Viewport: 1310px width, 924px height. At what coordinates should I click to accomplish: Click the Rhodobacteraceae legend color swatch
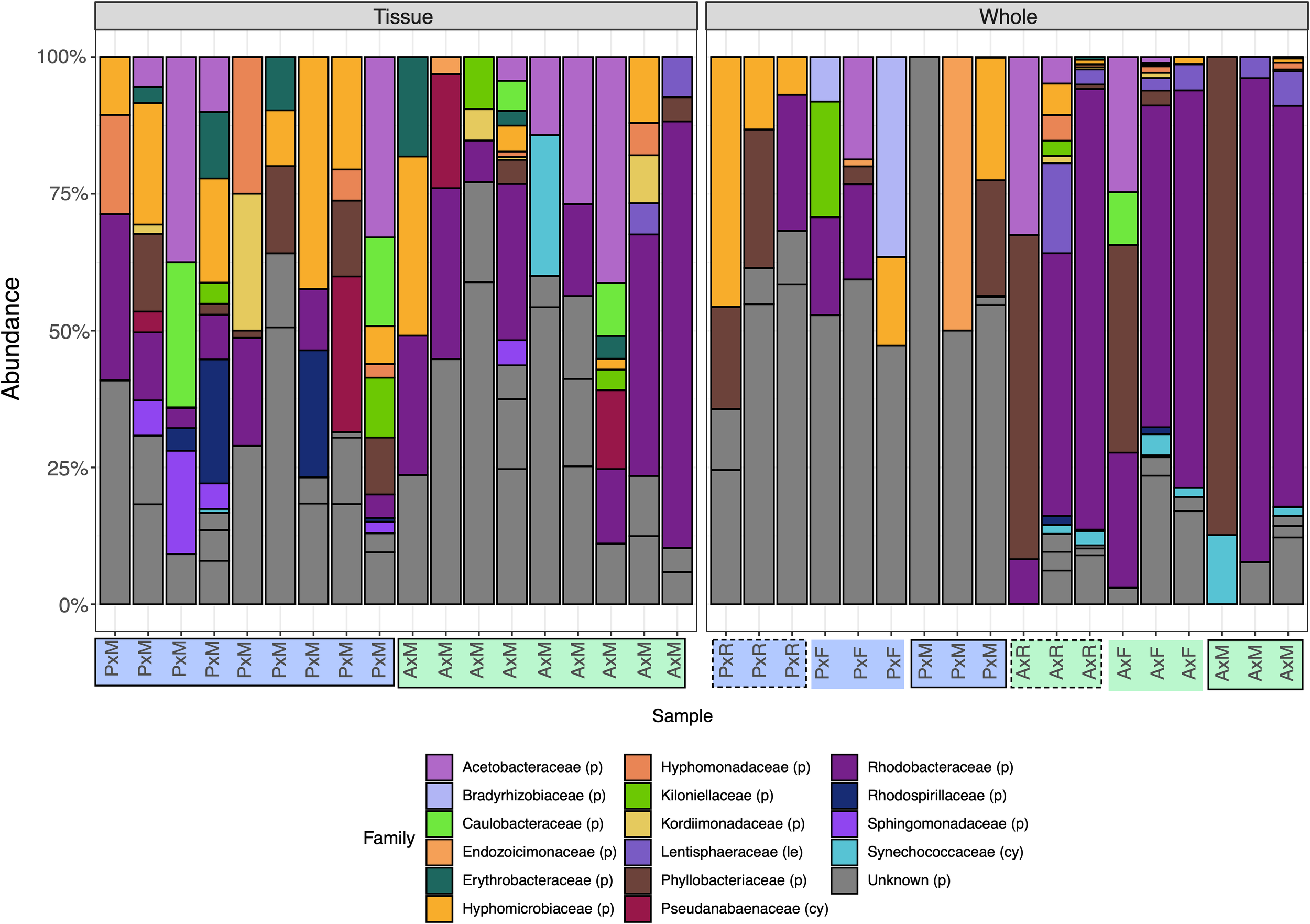[x=844, y=767]
